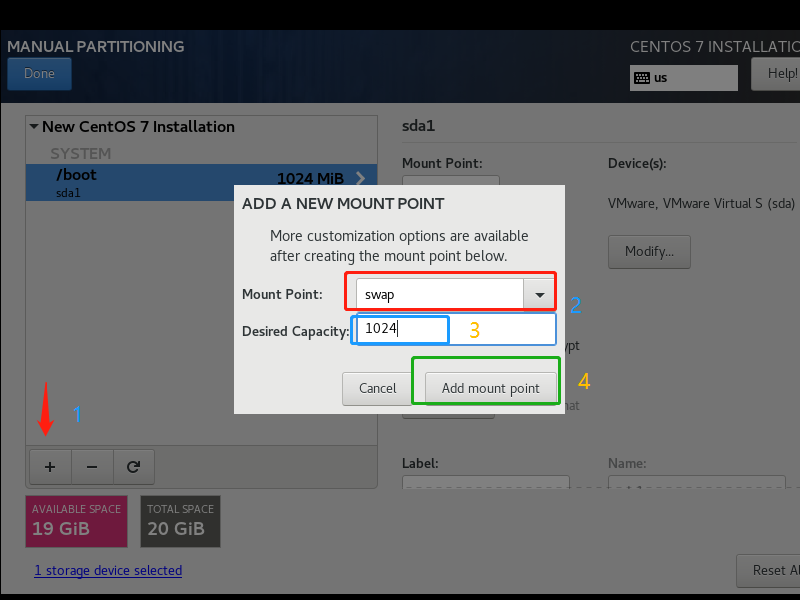
Task: Click the chevron on the /boot row
Action: point(361,178)
